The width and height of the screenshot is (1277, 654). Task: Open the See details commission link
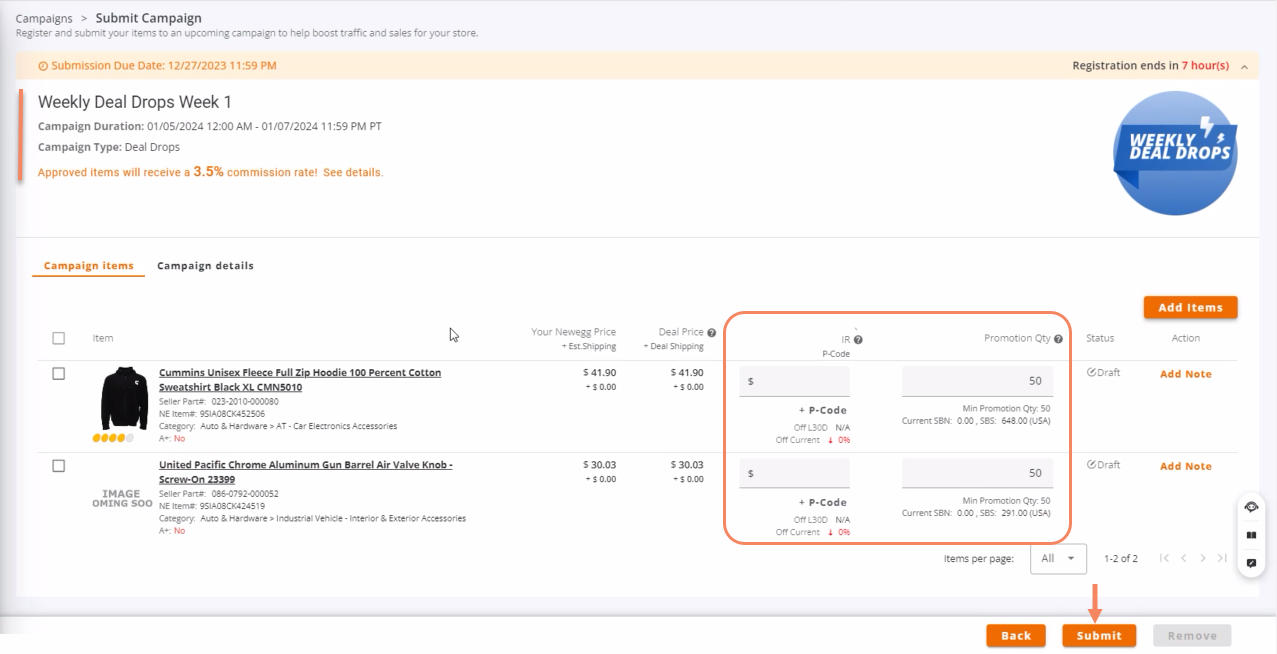pyautogui.click(x=353, y=172)
